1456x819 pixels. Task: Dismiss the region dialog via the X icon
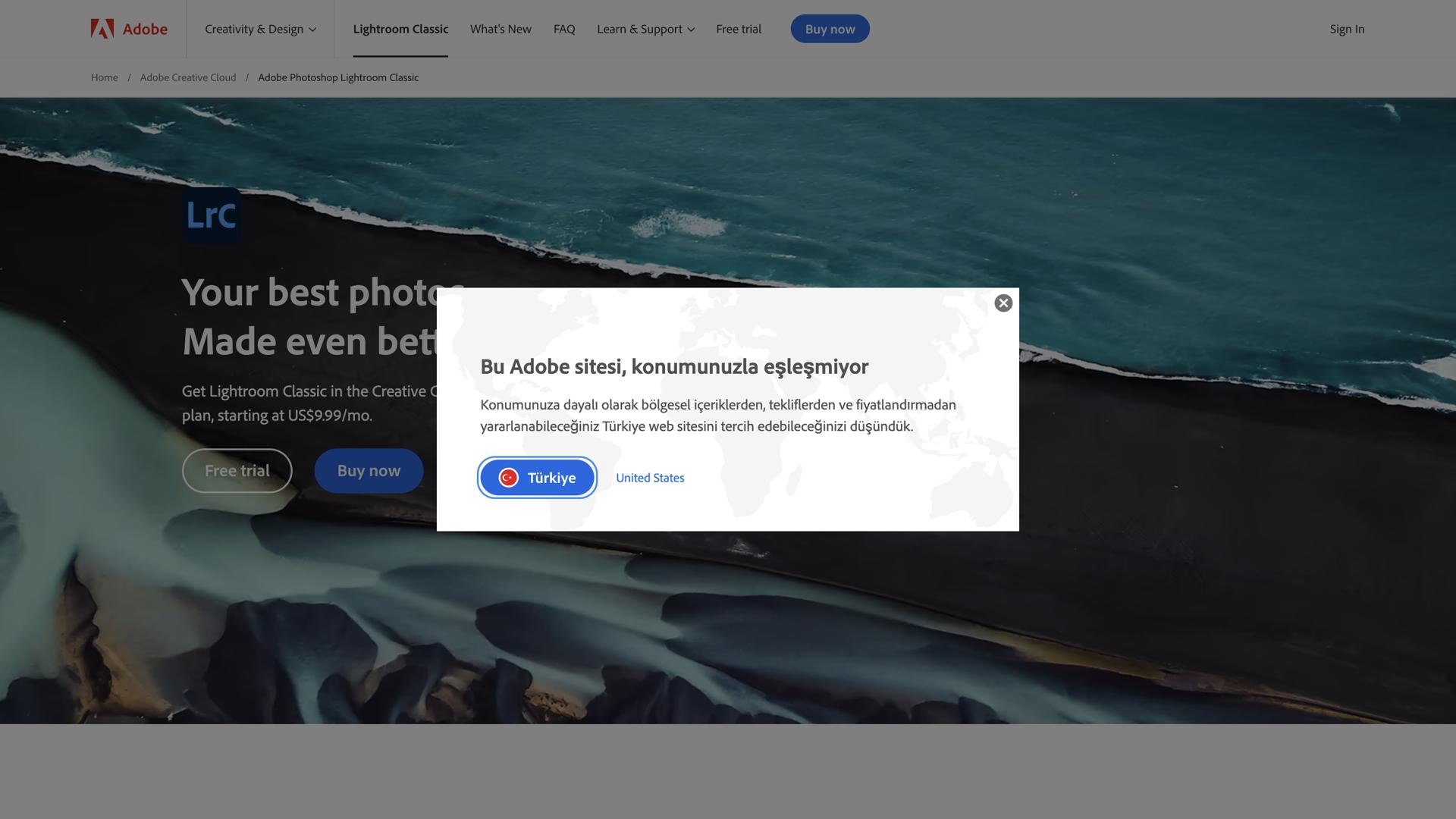(x=1003, y=303)
